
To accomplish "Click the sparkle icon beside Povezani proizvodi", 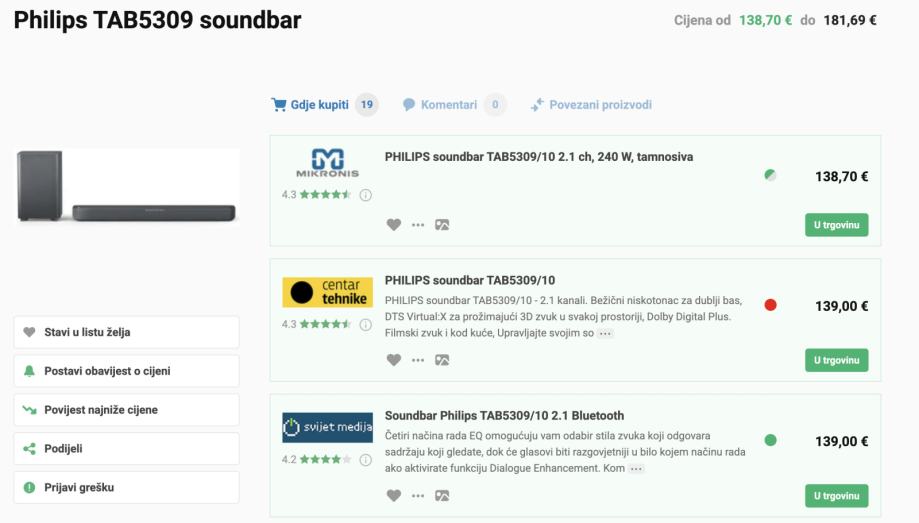I will click(x=537, y=105).
